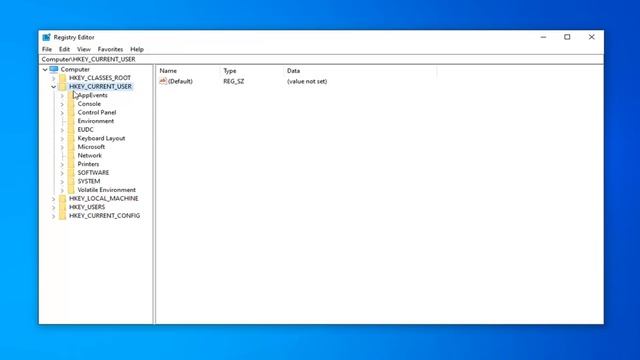Viewport: 640px width, 360px height.
Task: Expand the Printers key arrow
Action: pos(62,164)
